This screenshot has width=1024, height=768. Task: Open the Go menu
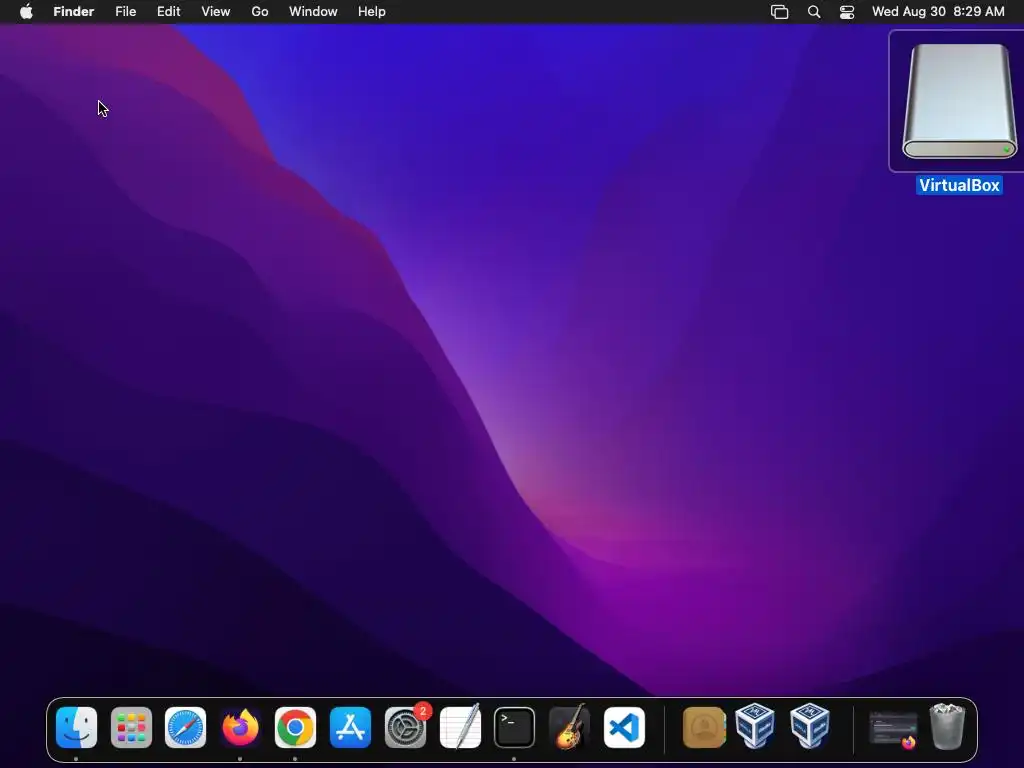pos(260,12)
